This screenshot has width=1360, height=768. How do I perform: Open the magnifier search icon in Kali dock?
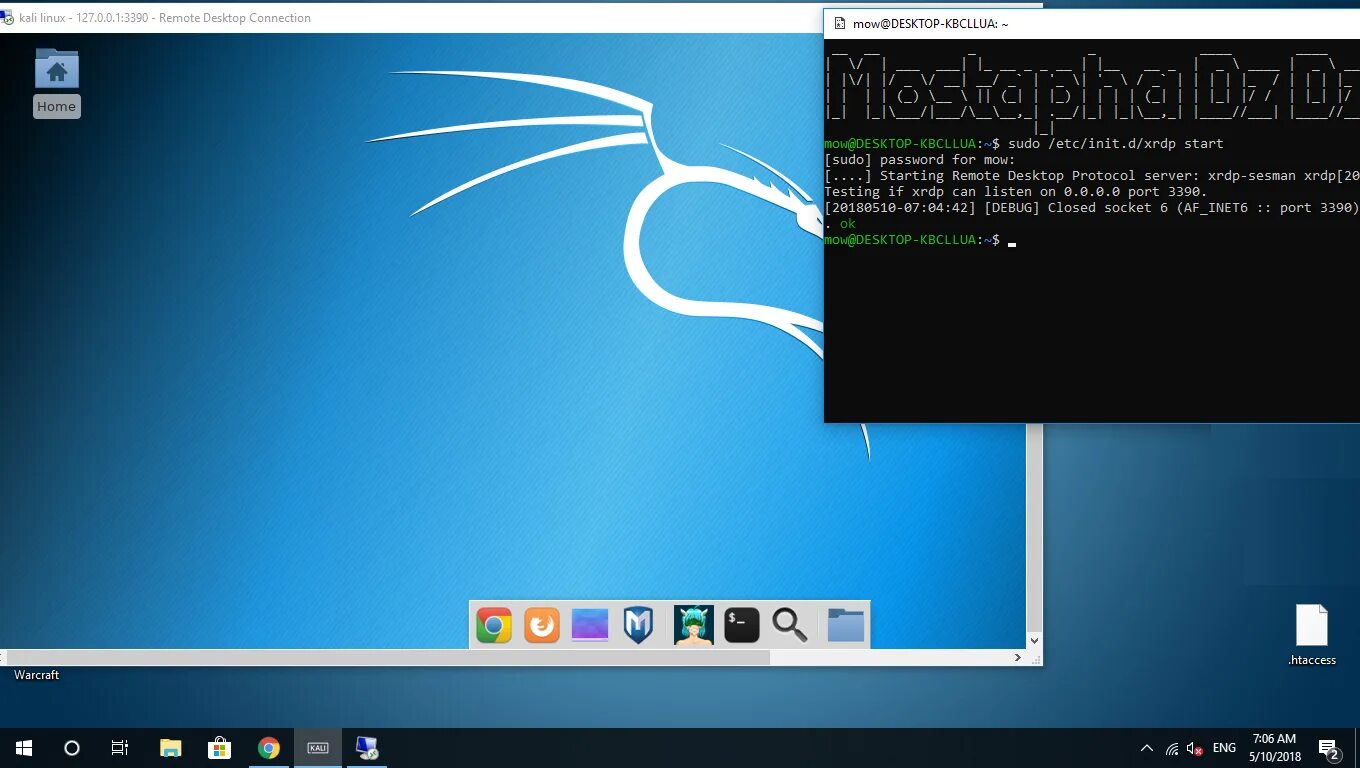[x=790, y=625]
